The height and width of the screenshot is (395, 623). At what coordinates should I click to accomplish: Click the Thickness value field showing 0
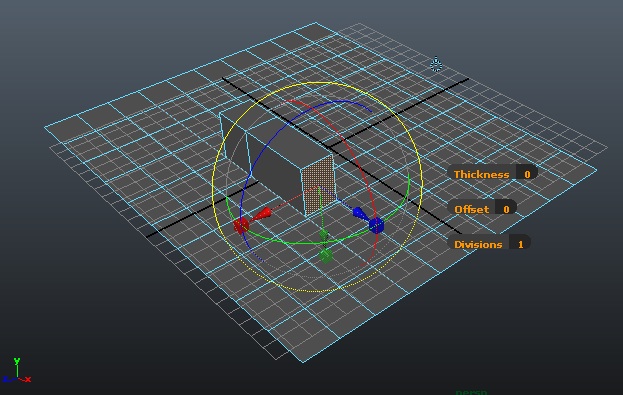click(527, 174)
